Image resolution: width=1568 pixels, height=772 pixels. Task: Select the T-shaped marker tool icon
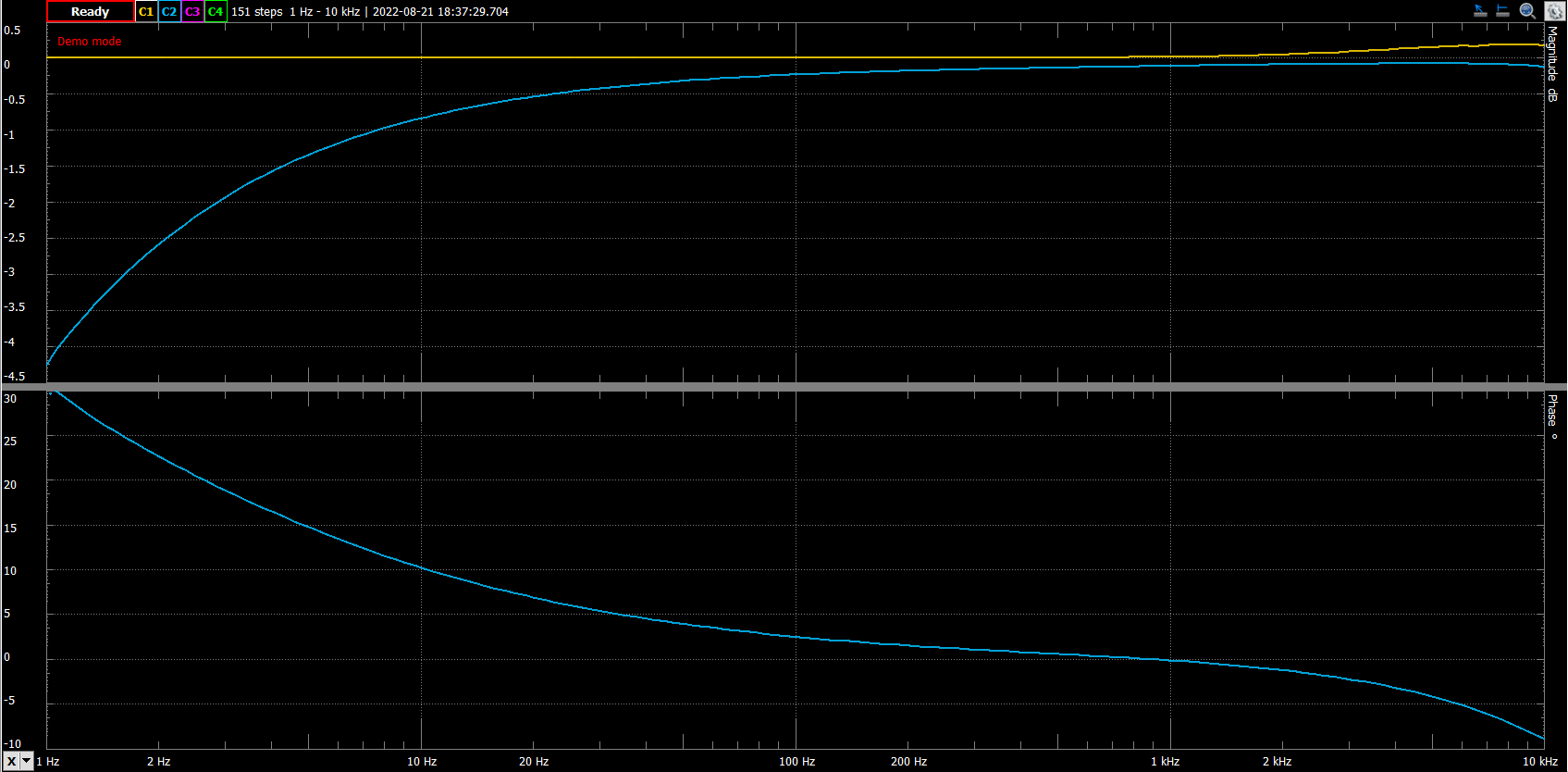coord(1503,11)
